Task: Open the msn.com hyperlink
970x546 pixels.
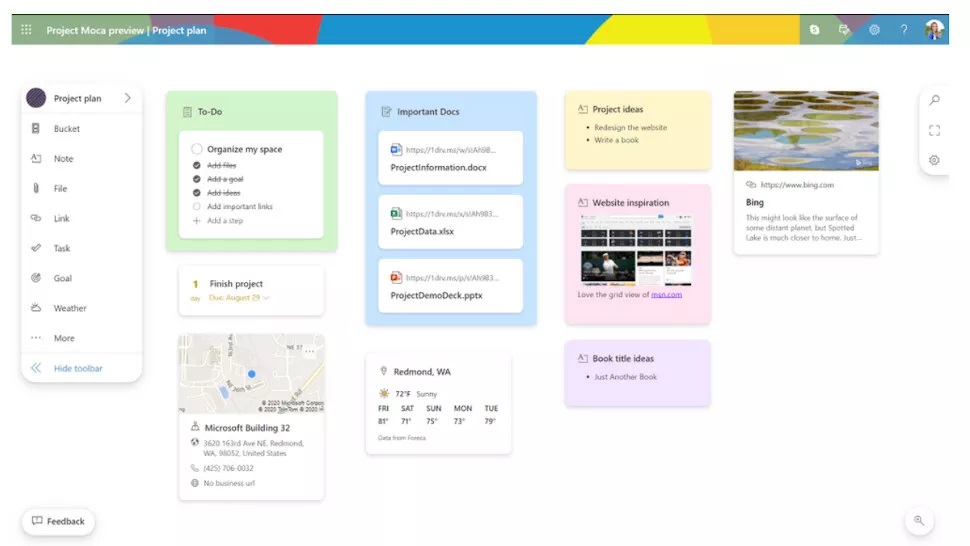Action: [x=666, y=294]
